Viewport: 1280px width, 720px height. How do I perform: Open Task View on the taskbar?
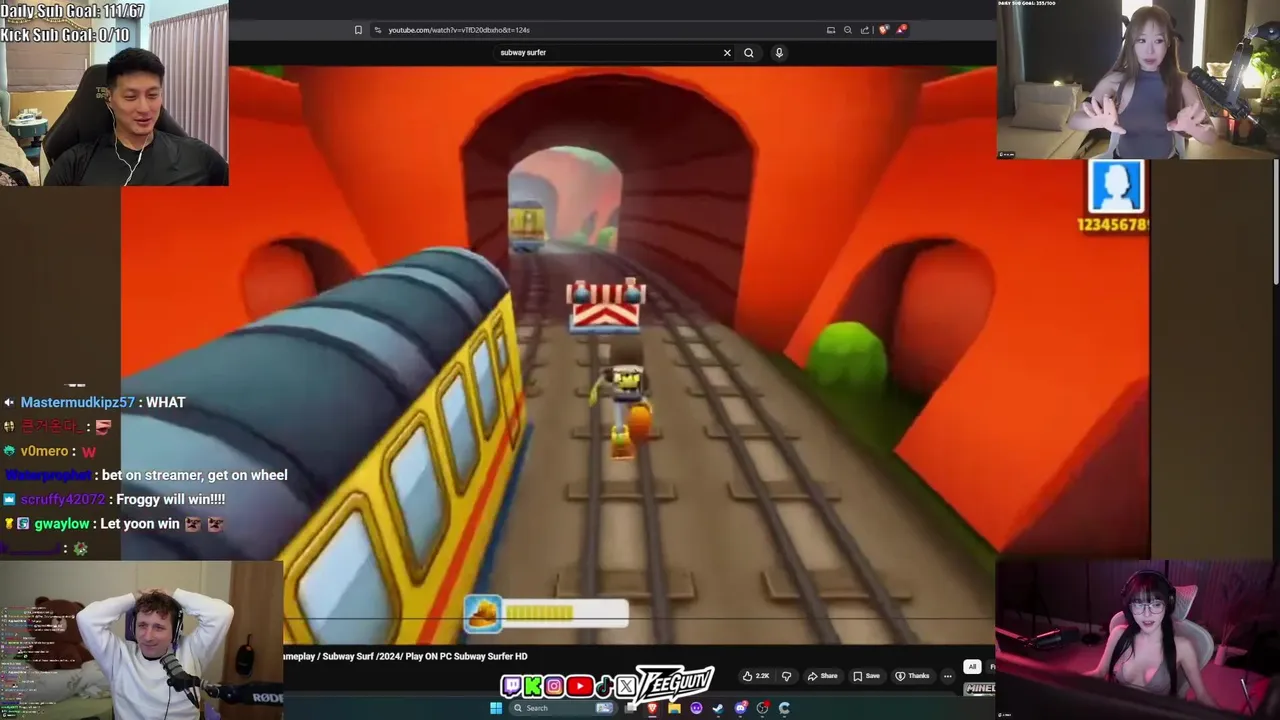coord(631,708)
